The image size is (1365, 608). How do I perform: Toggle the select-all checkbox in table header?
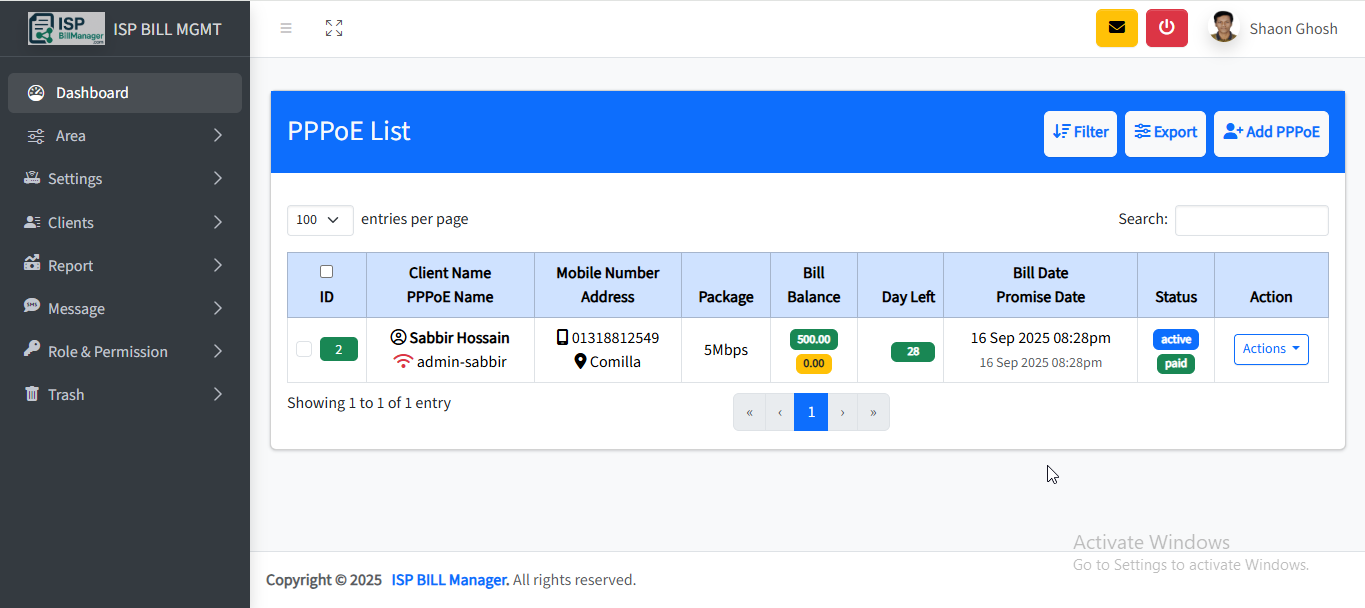click(x=326, y=272)
